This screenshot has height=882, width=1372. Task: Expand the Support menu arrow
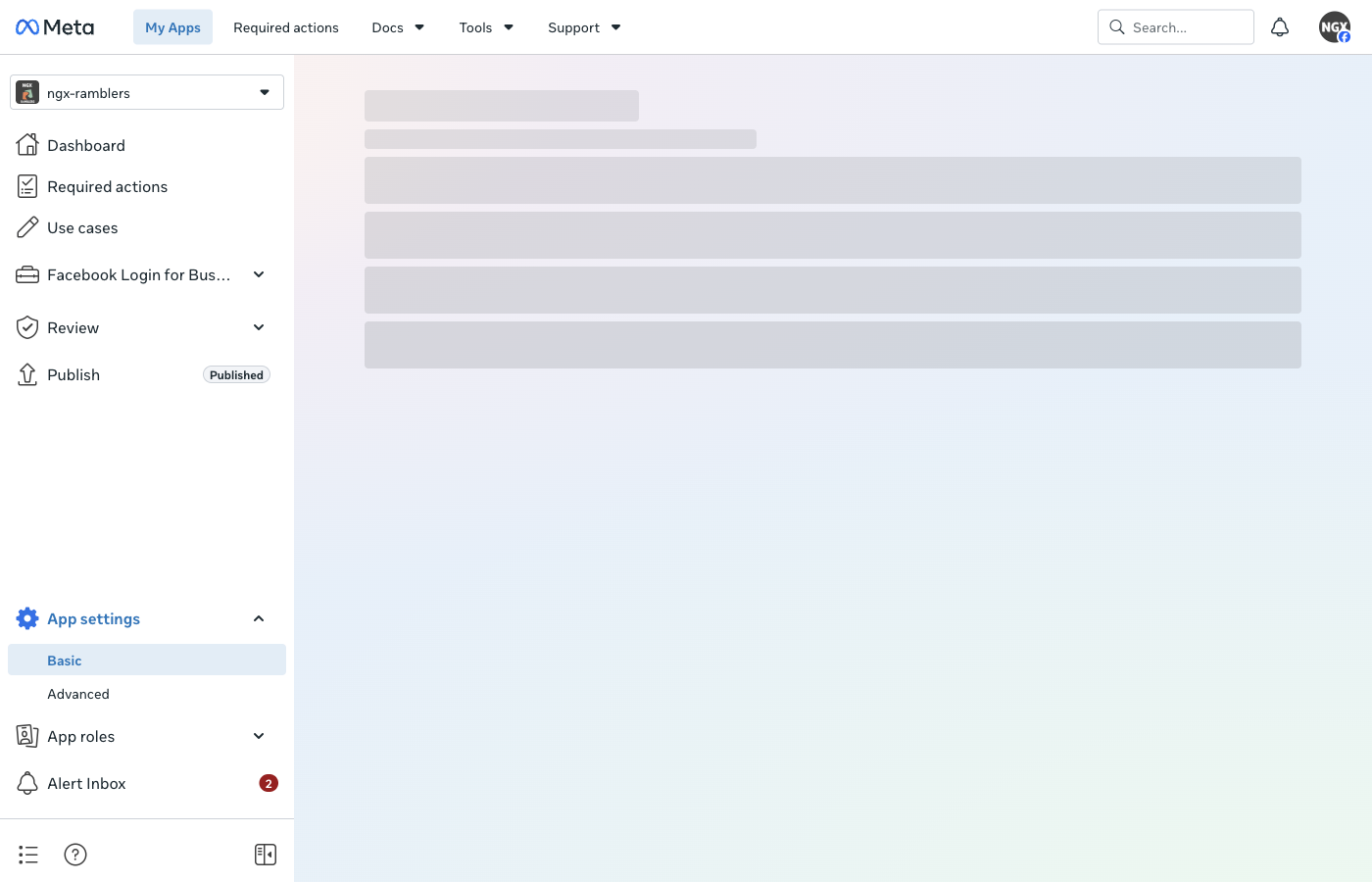[615, 27]
